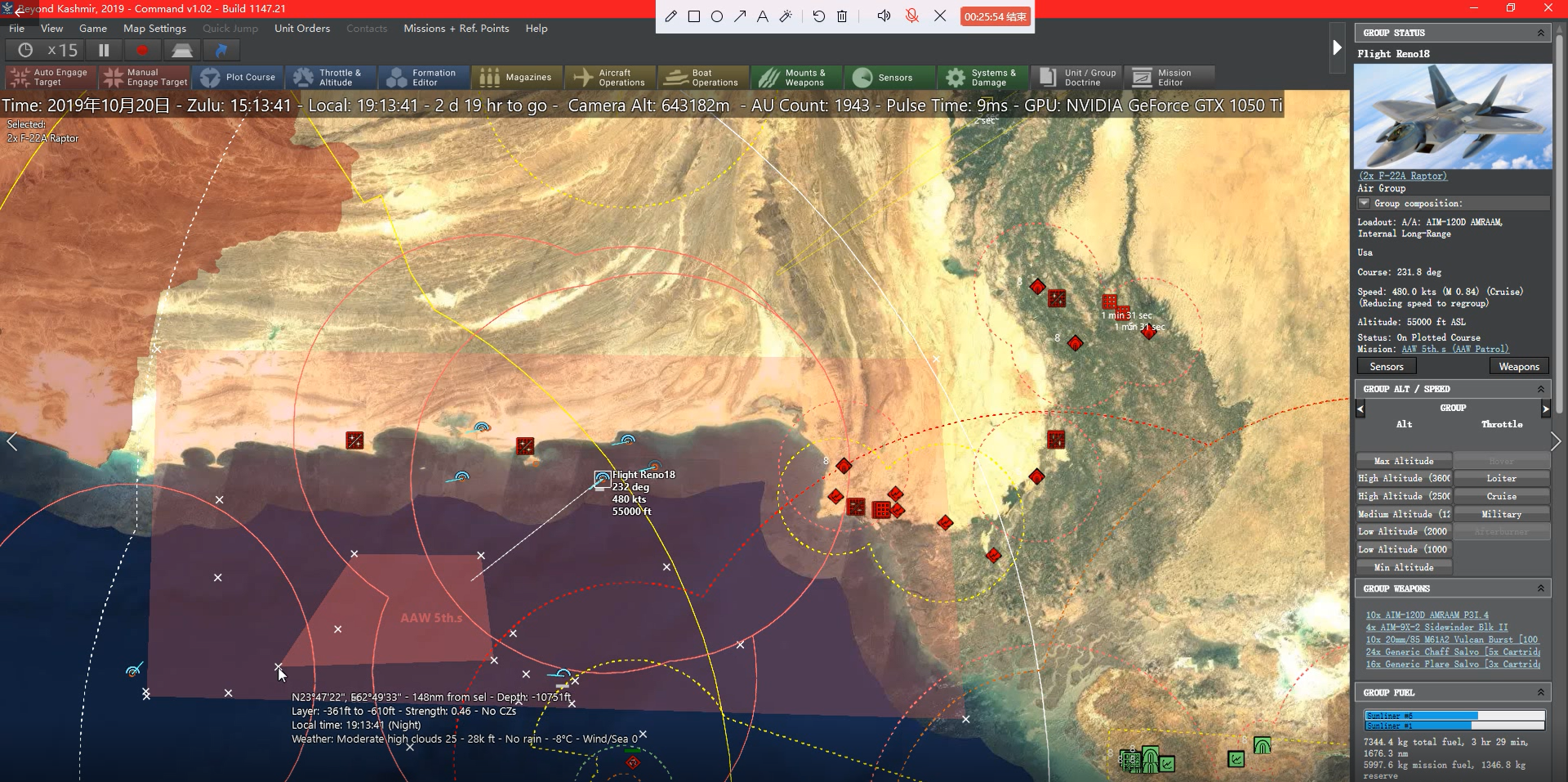Screen dimensions: 1568x782
Task: Toggle the recorder speaker audio
Action: tap(883, 16)
